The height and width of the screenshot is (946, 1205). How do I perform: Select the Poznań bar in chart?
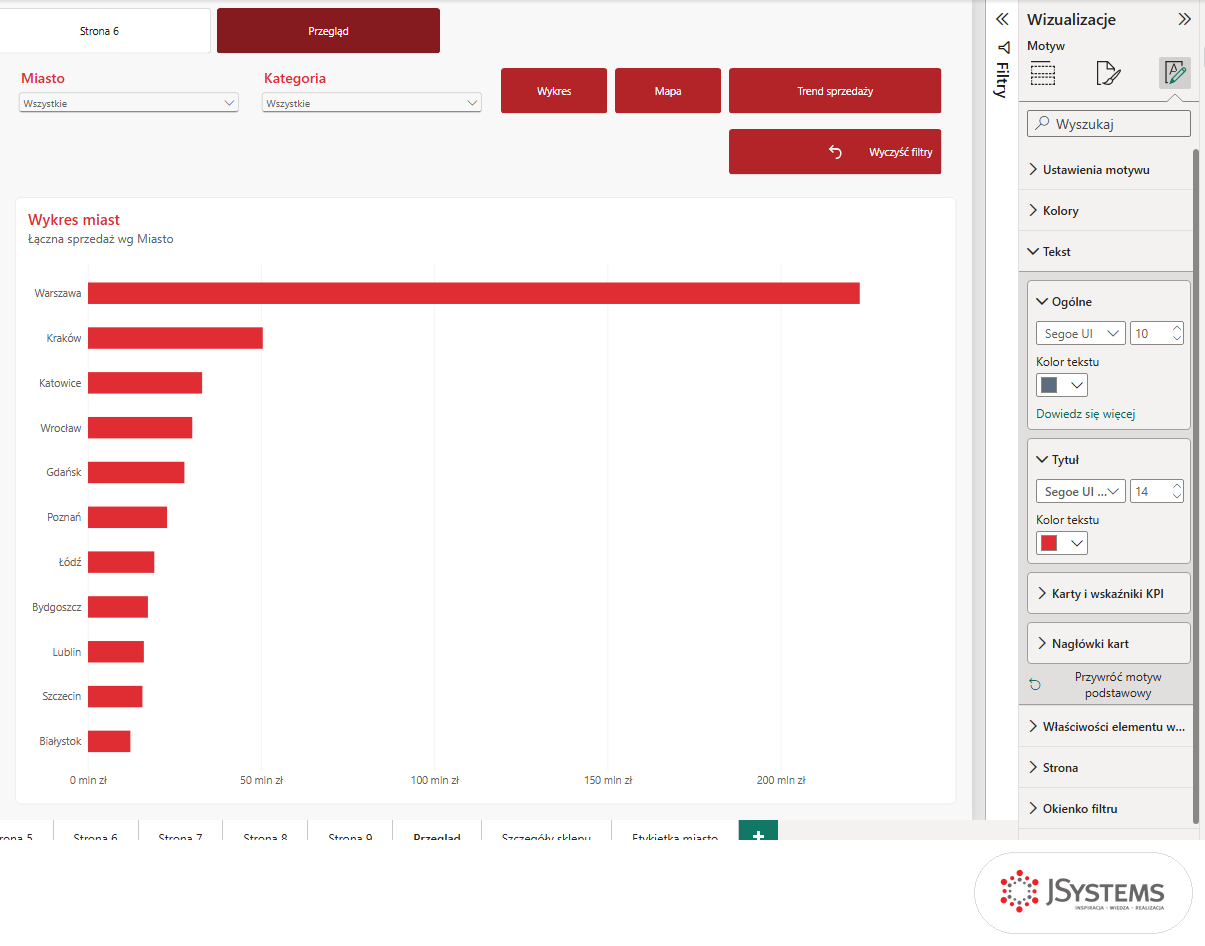[x=127, y=517]
